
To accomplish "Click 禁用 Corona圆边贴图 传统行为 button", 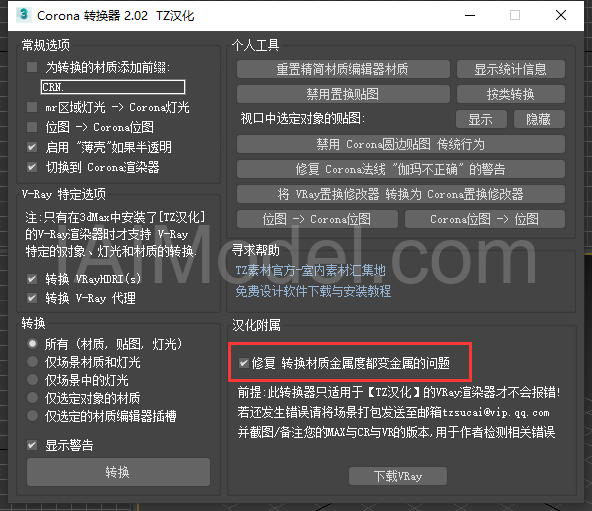I will tap(401, 144).
